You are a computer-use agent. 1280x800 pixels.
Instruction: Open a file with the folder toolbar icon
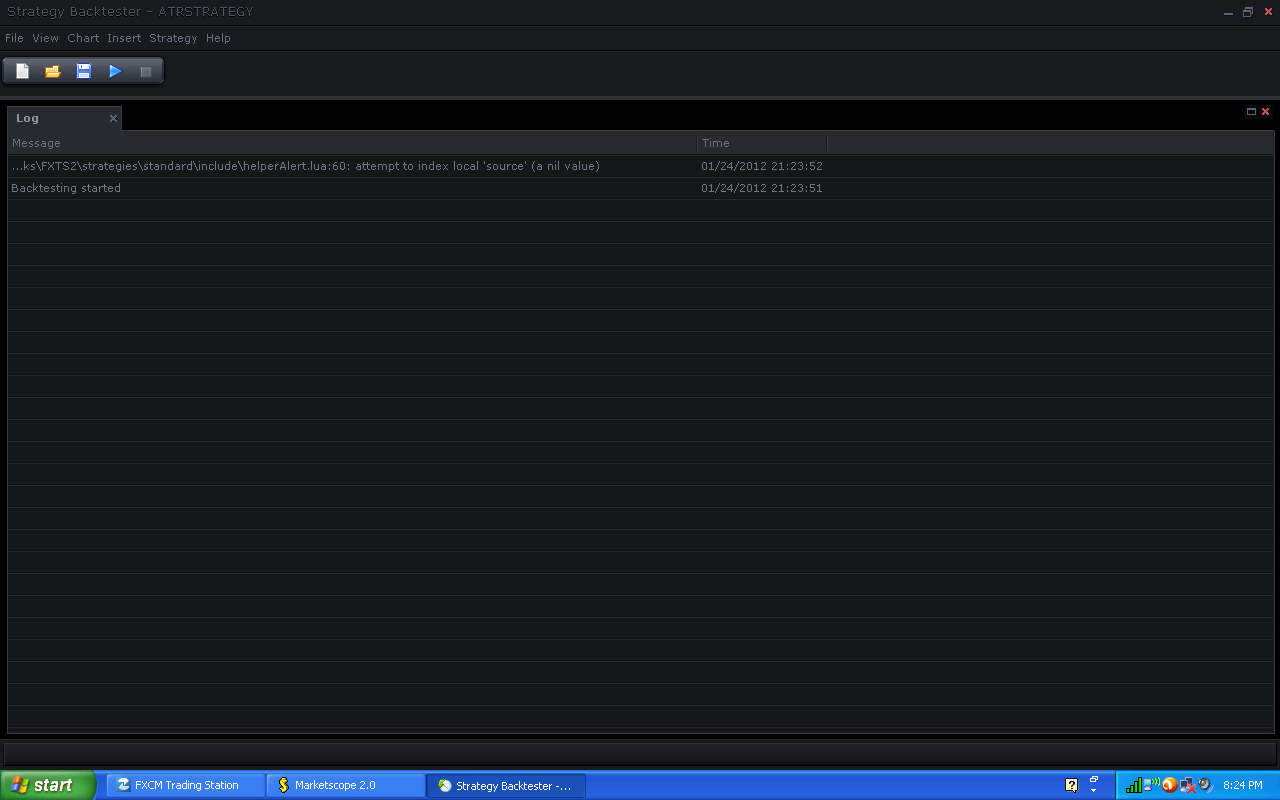click(53, 71)
